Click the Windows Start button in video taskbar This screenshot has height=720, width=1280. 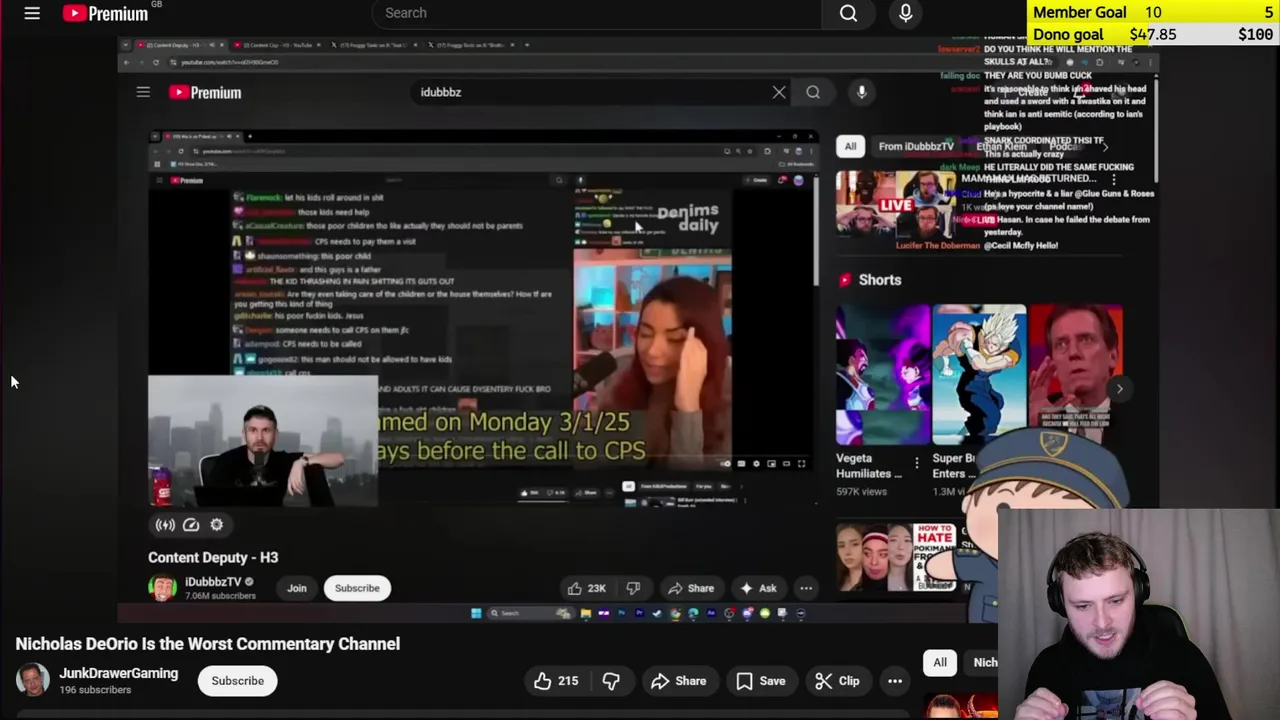coord(476,613)
